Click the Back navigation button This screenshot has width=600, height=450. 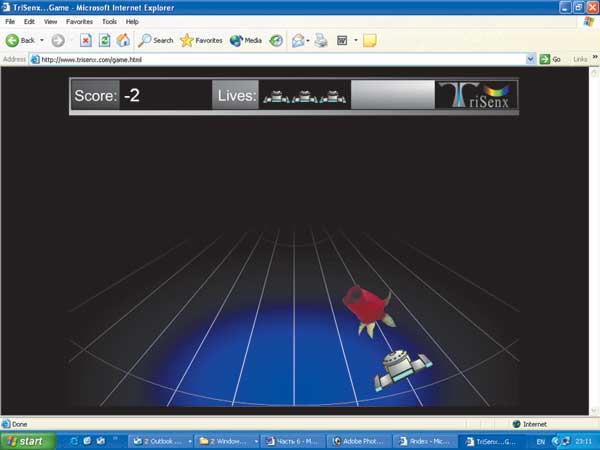tap(20, 41)
